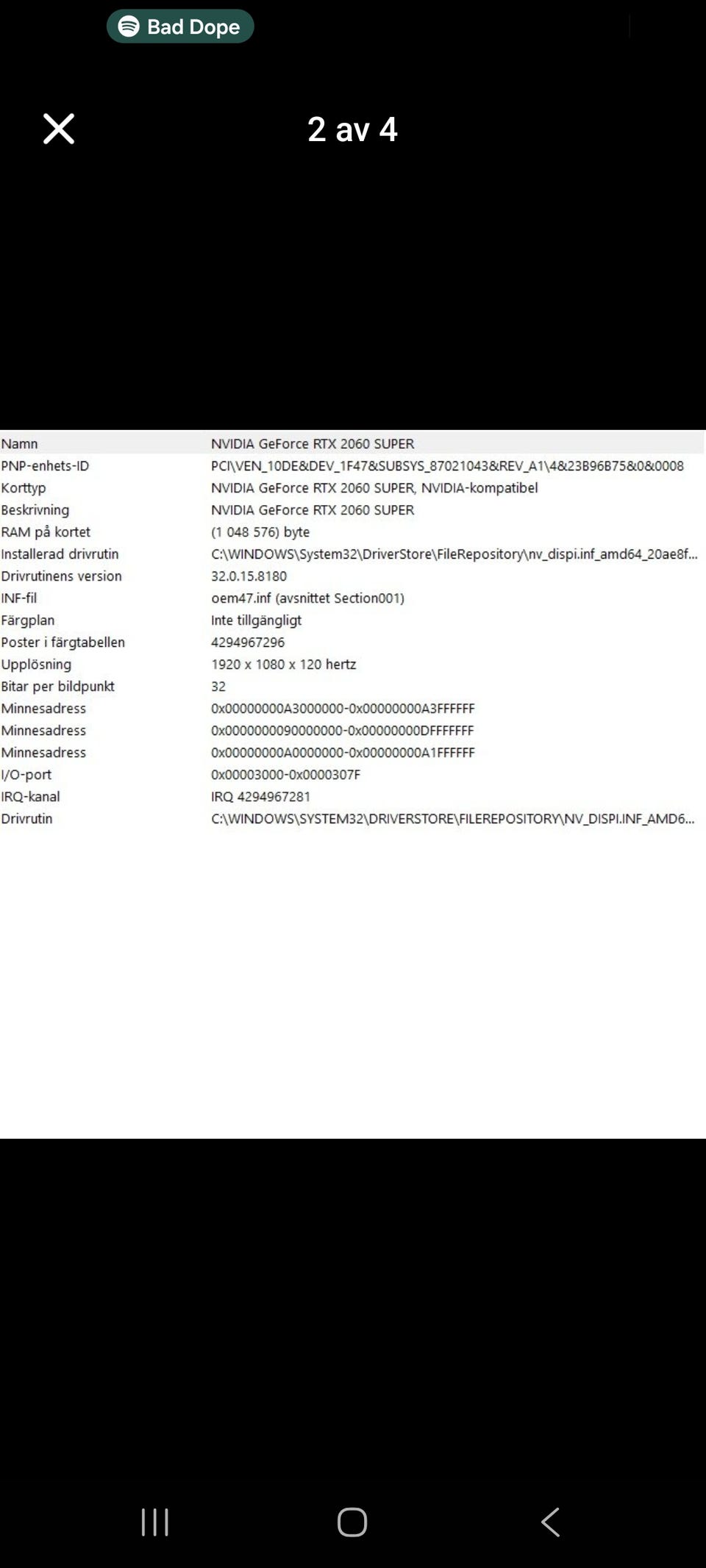Select the 'Poster i färgtabellen' label
This screenshot has height=1568, width=706.
[63, 642]
